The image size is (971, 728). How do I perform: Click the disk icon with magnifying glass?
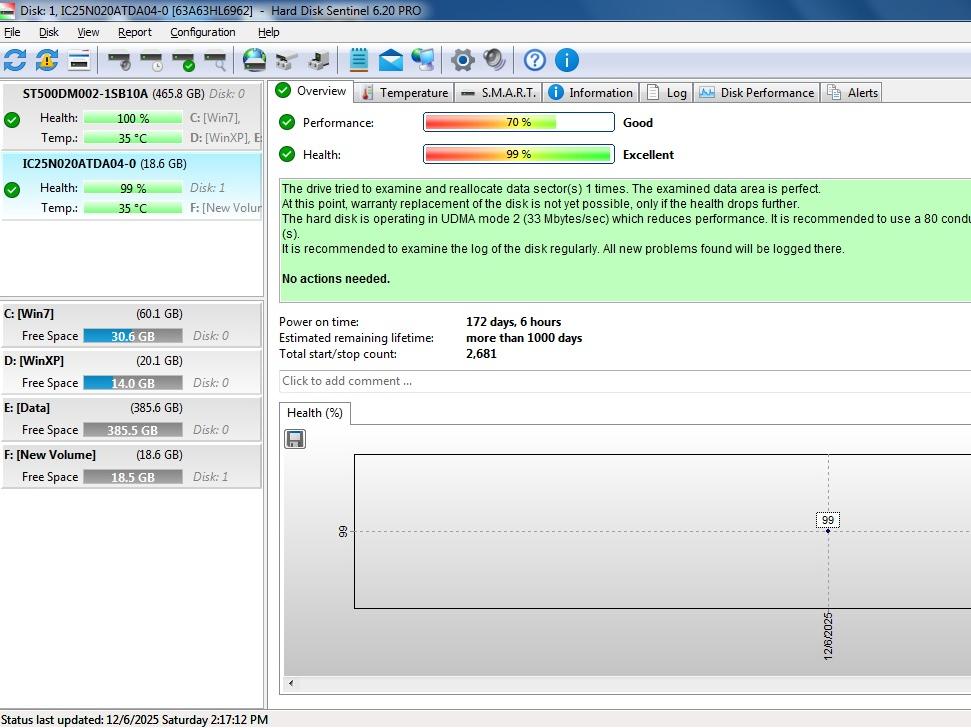(x=215, y=61)
